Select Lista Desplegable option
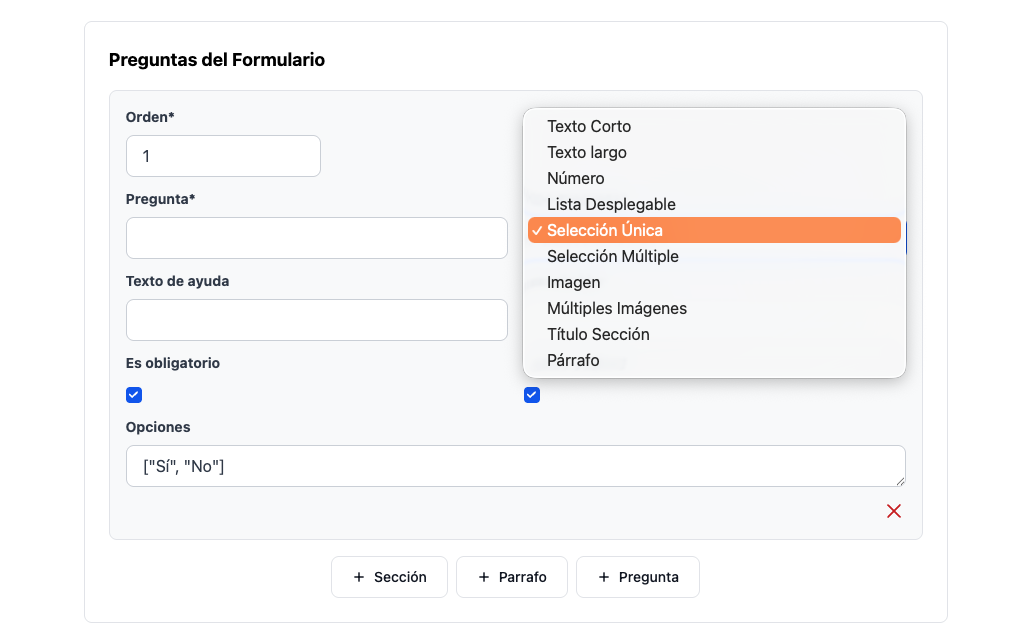 coord(611,205)
